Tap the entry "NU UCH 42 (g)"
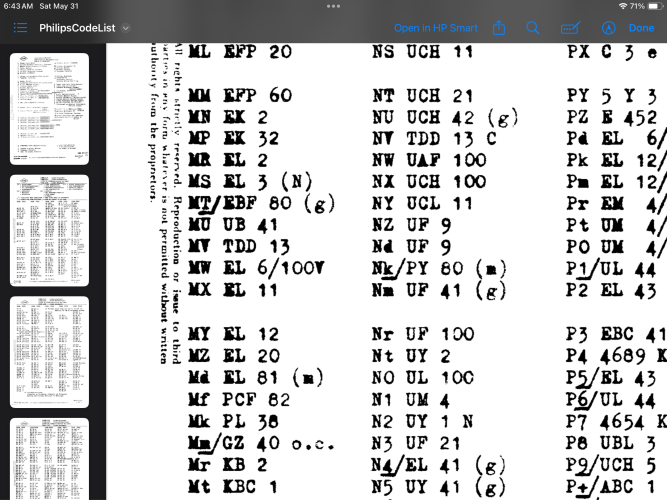 pyautogui.click(x=445, y=117)
